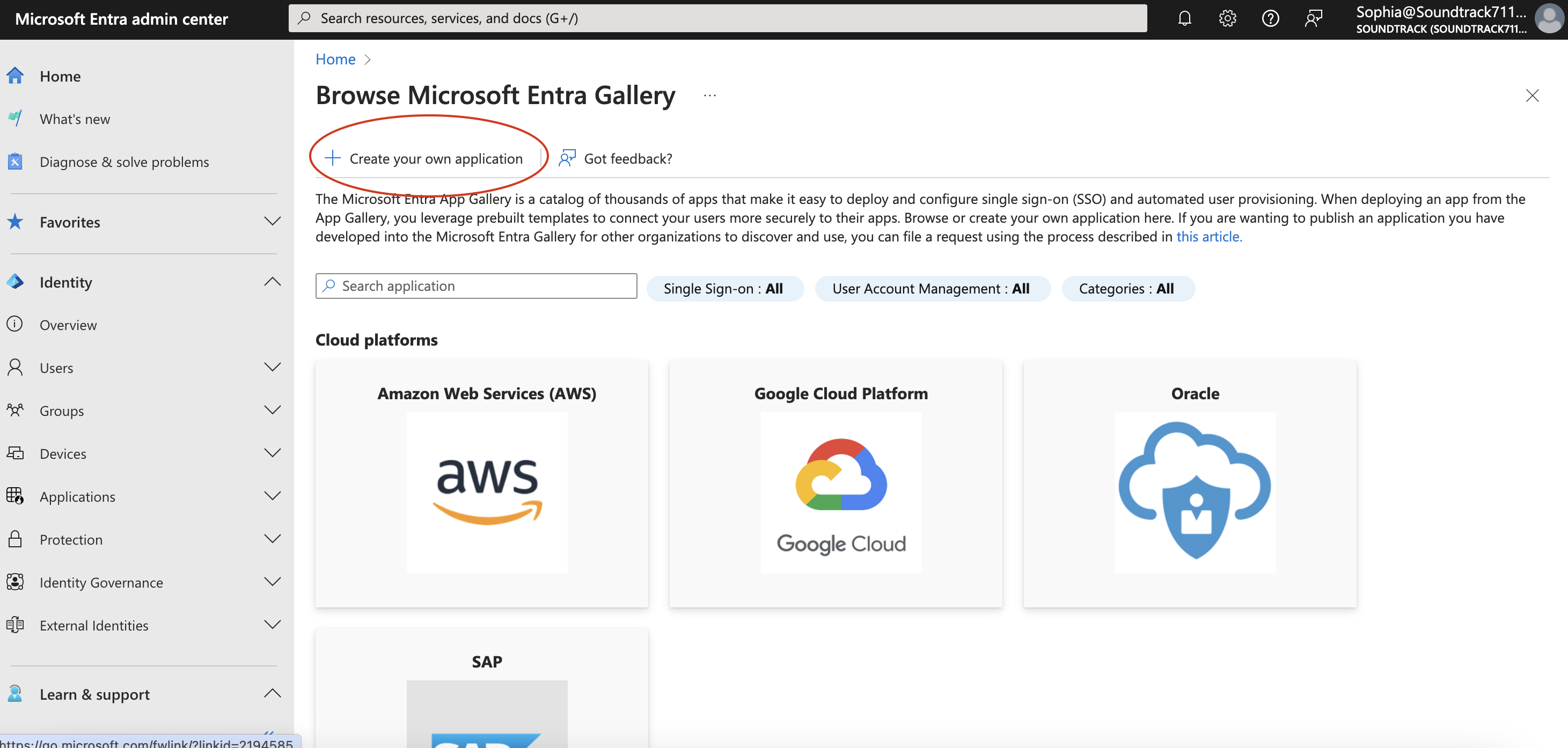Screen dimensions: 1568x748
Task: Click the Identity diamond icon
Action: coord(15,282)
